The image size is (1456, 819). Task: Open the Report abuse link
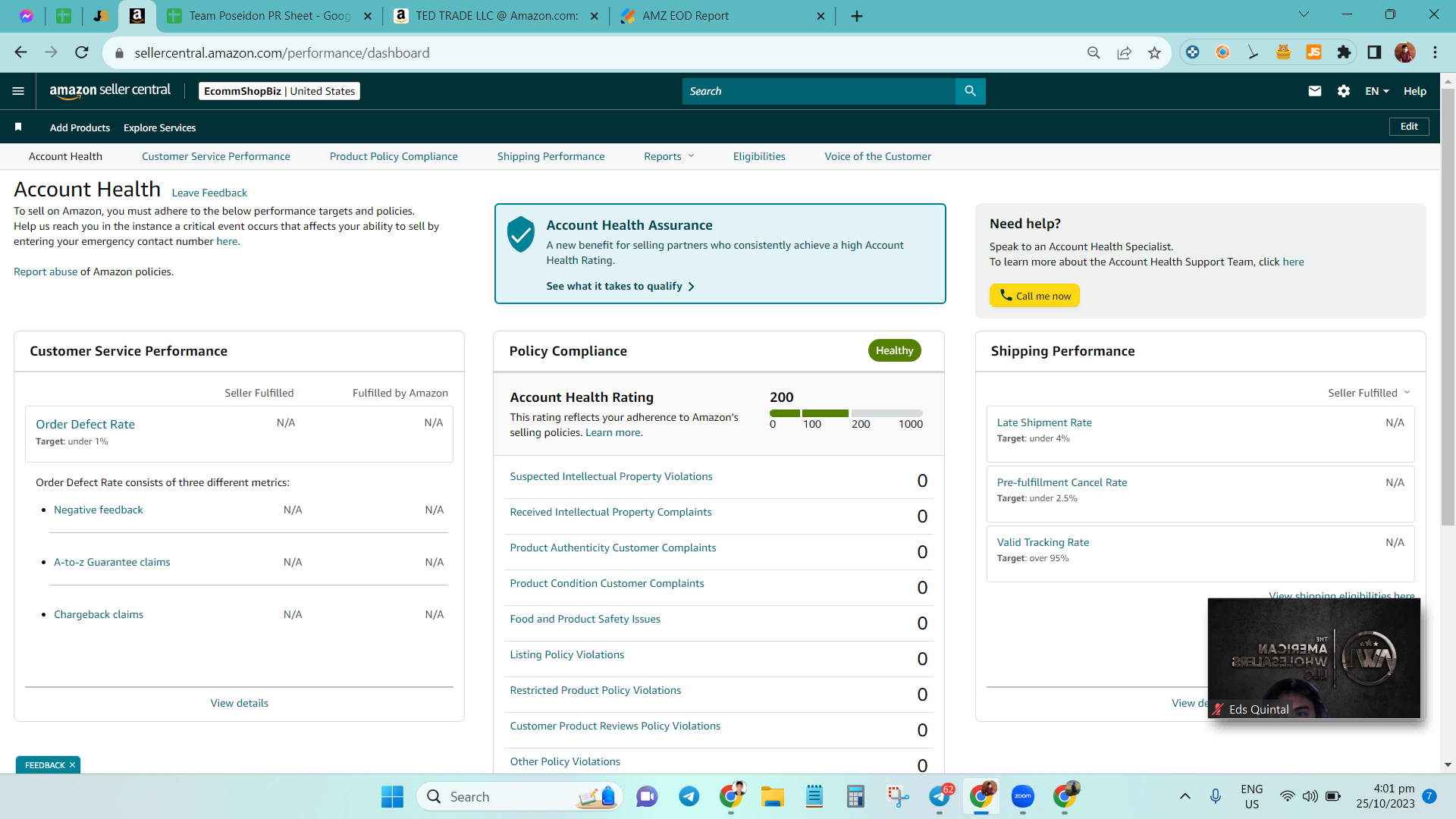point(45,271)
